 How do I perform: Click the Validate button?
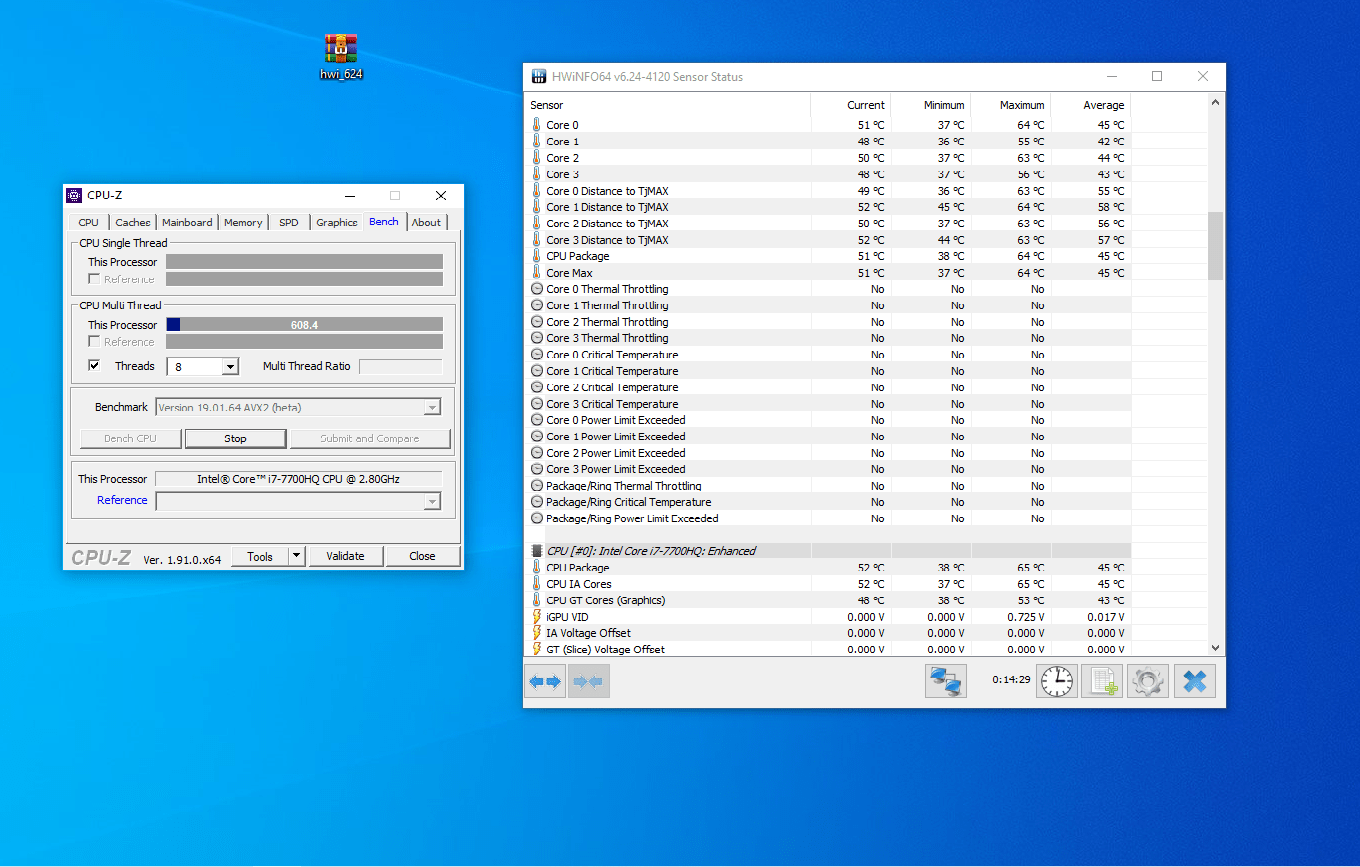coord(345,556)
